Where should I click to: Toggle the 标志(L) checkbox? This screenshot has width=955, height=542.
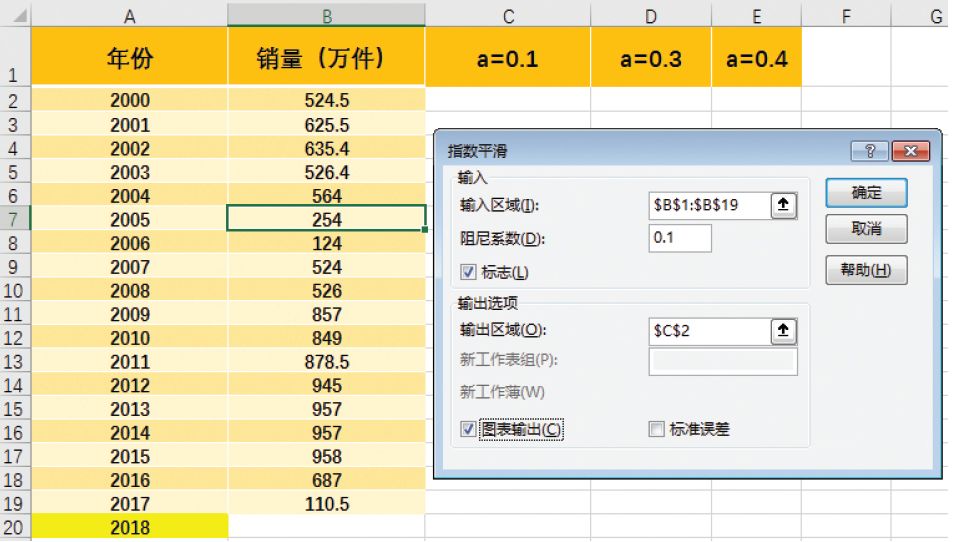pos(468,272)
